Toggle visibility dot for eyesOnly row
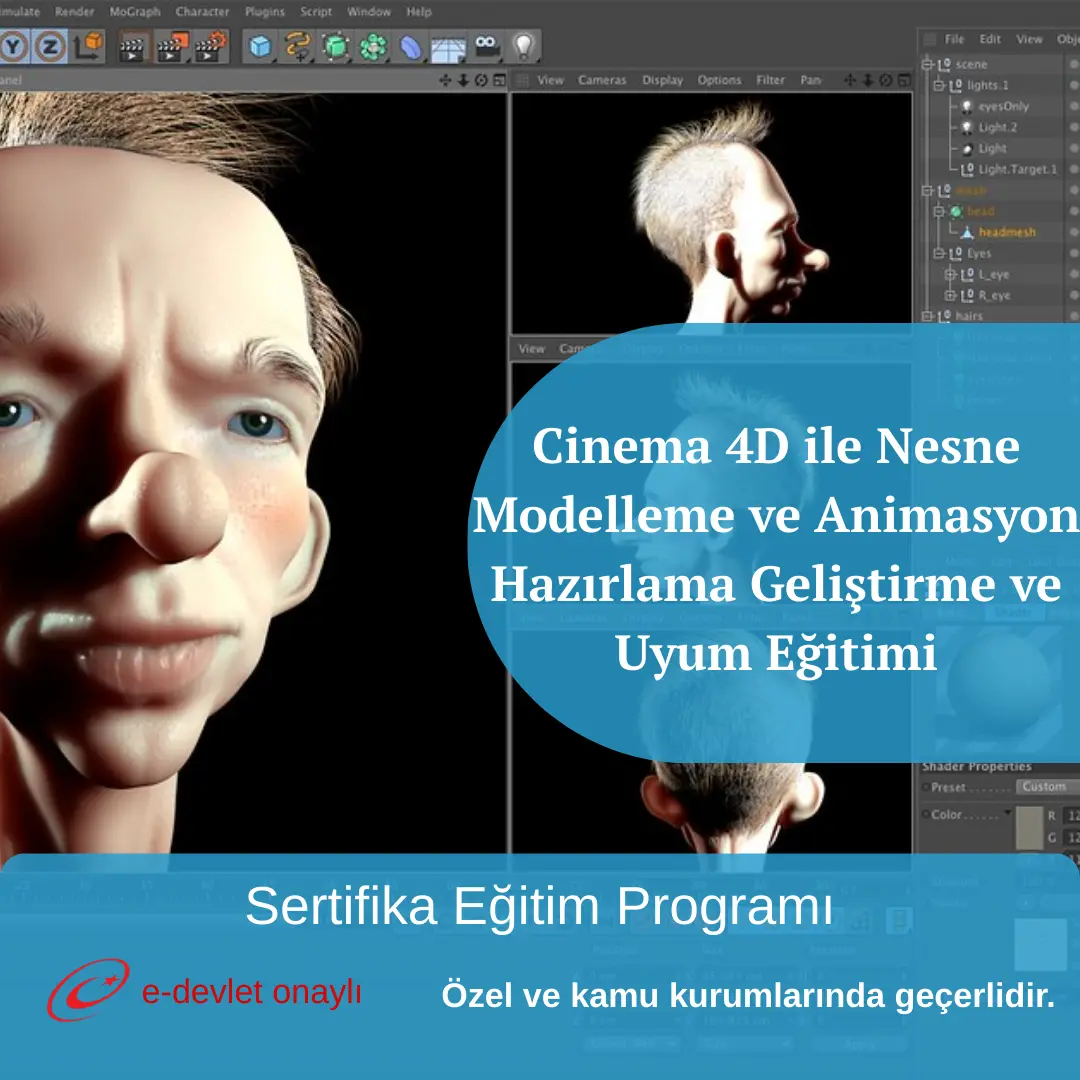The image size is (1080, 1080). tap(1073, 106)
